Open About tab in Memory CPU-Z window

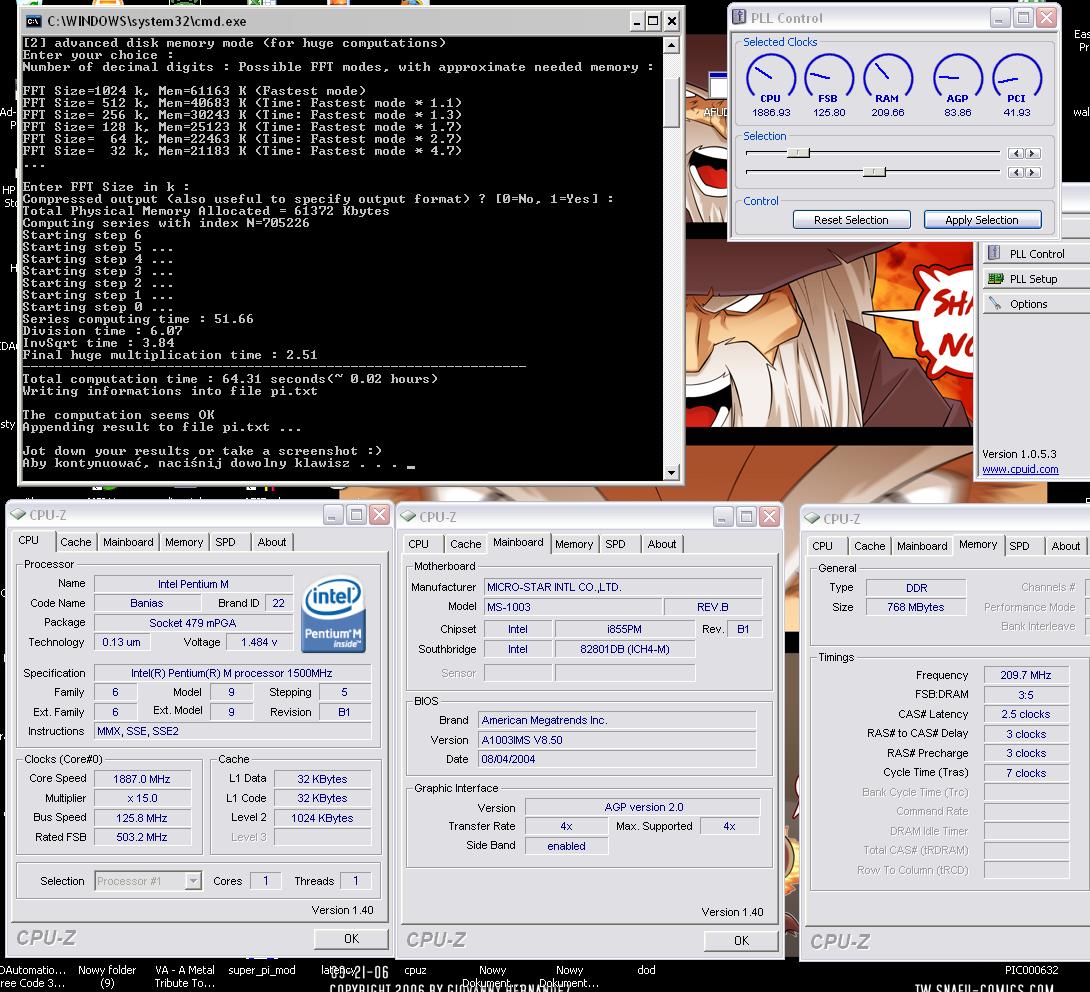(x=1065, y=546)
